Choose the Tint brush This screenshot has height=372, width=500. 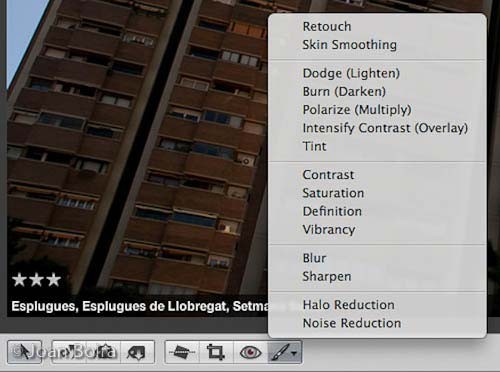[x=377, y=146]
